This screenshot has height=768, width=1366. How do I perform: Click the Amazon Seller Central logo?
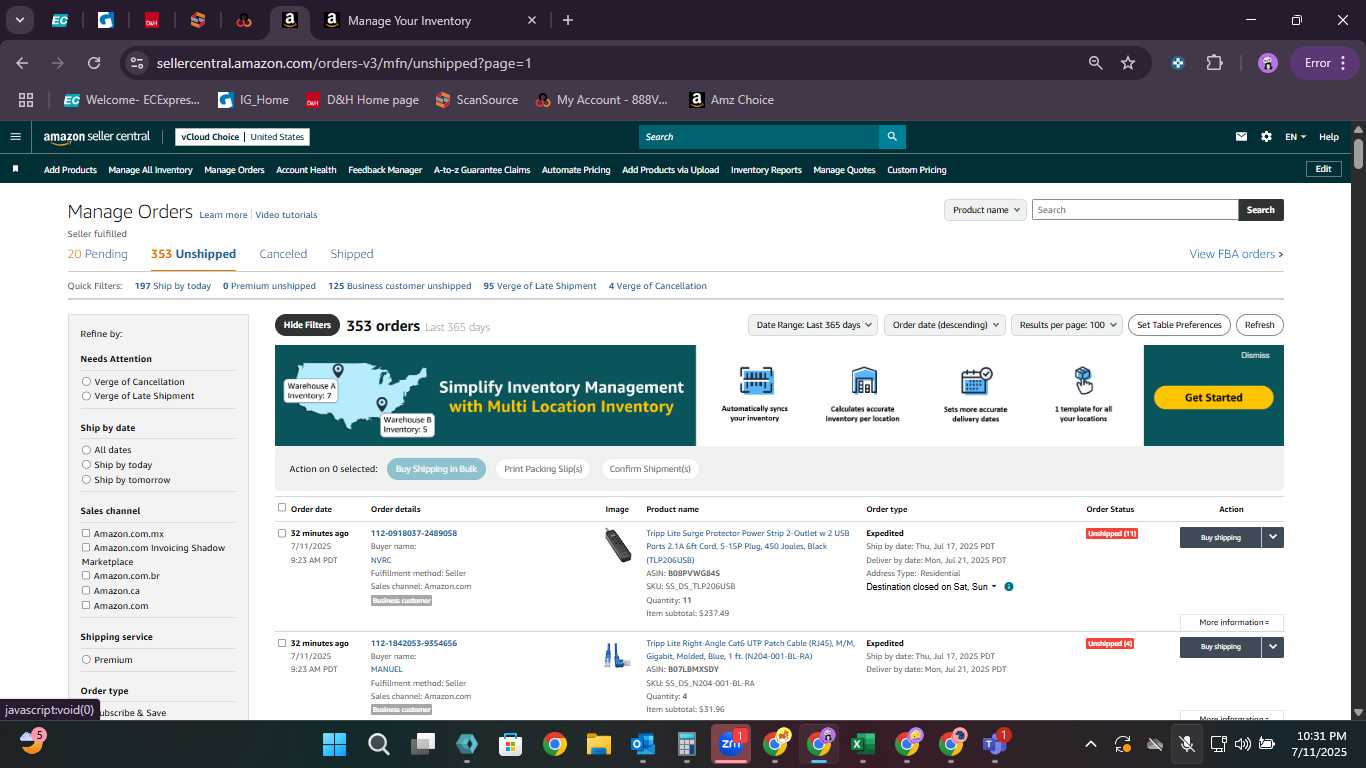pyautogui.click(x=97, y=137)
